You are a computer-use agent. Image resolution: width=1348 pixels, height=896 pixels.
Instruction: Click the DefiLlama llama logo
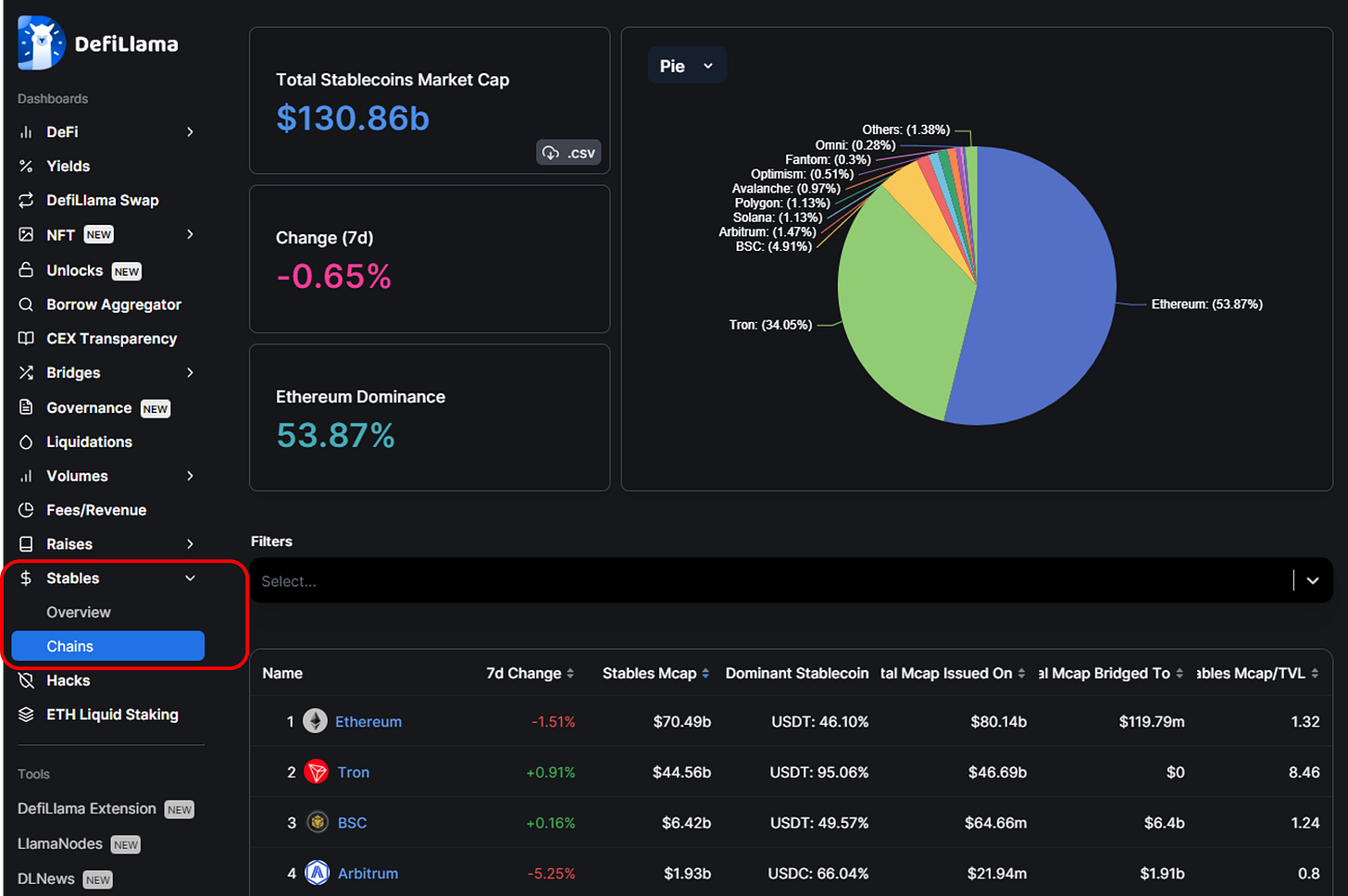(41, 43)
